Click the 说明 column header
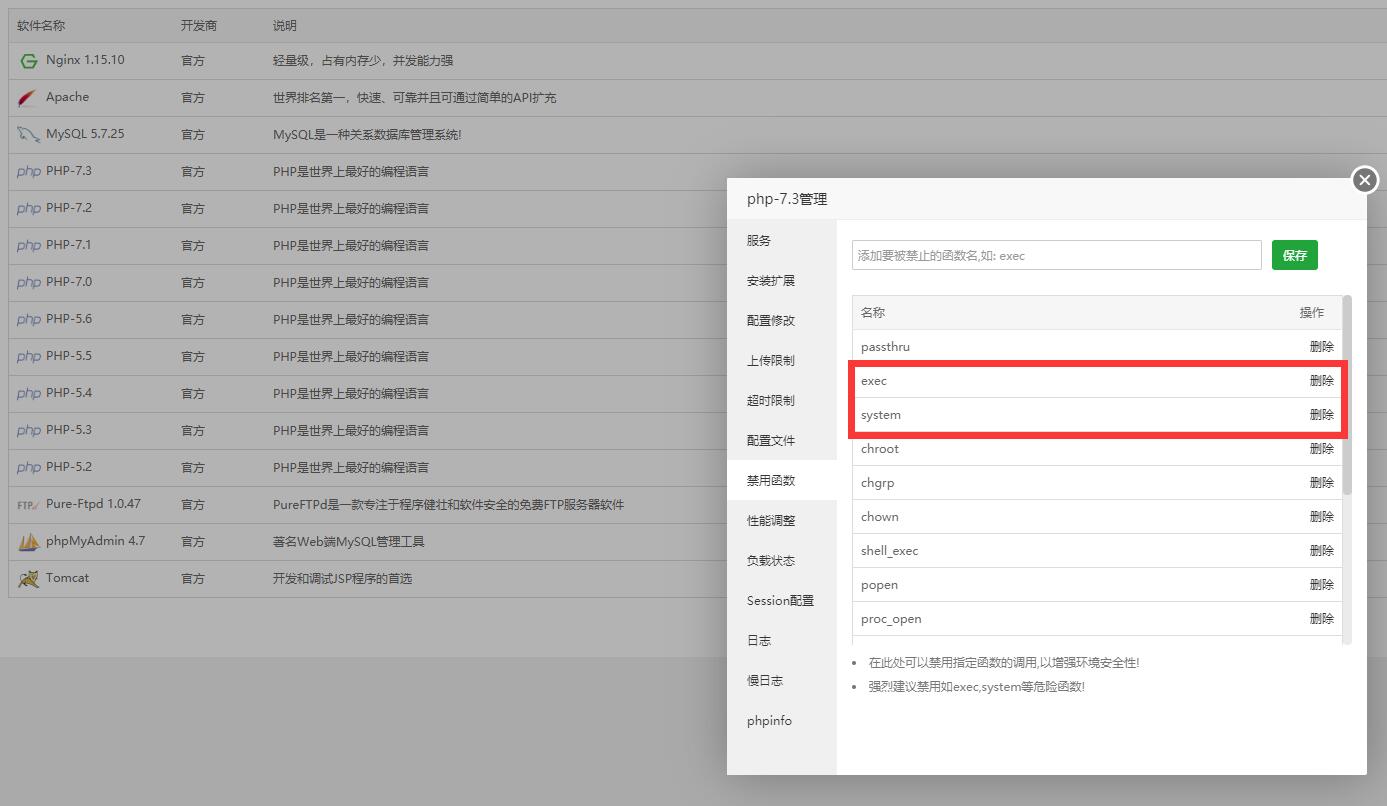Screen dimensions: 1387x806 point(285,25)
